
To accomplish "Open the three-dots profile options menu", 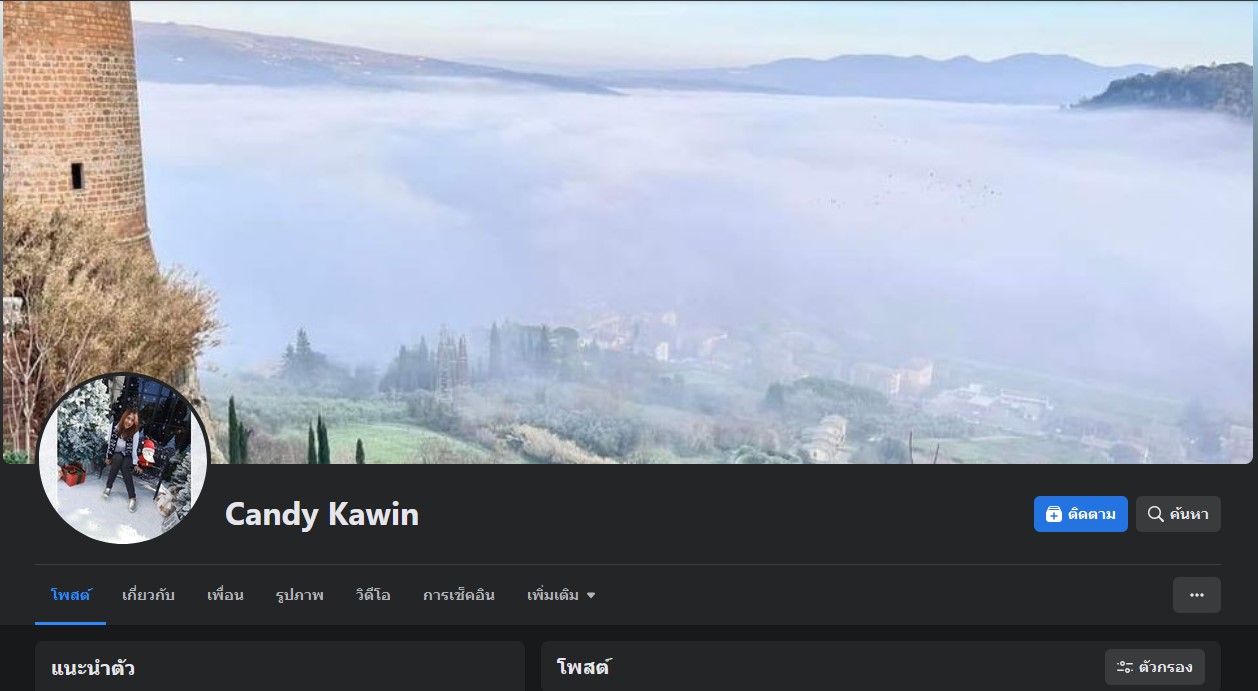I will point(1197,595).
